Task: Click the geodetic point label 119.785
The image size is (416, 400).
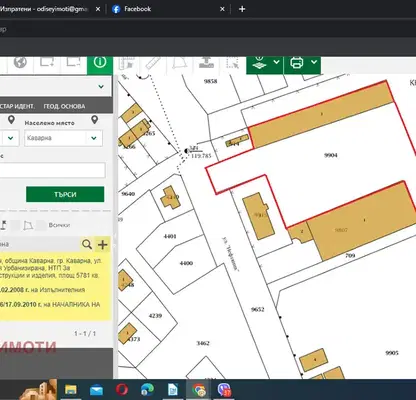Action: tap(201, 156)
